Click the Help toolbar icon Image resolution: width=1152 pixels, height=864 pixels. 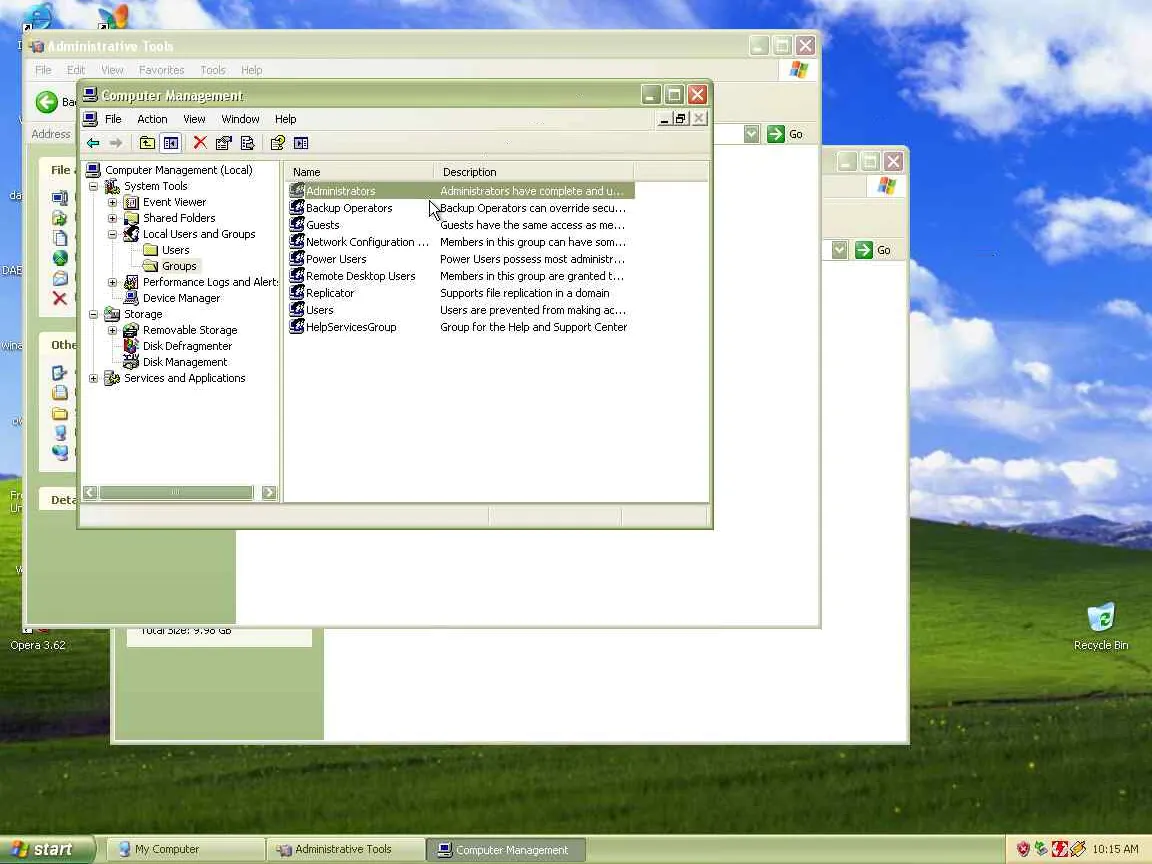(278, 143)
